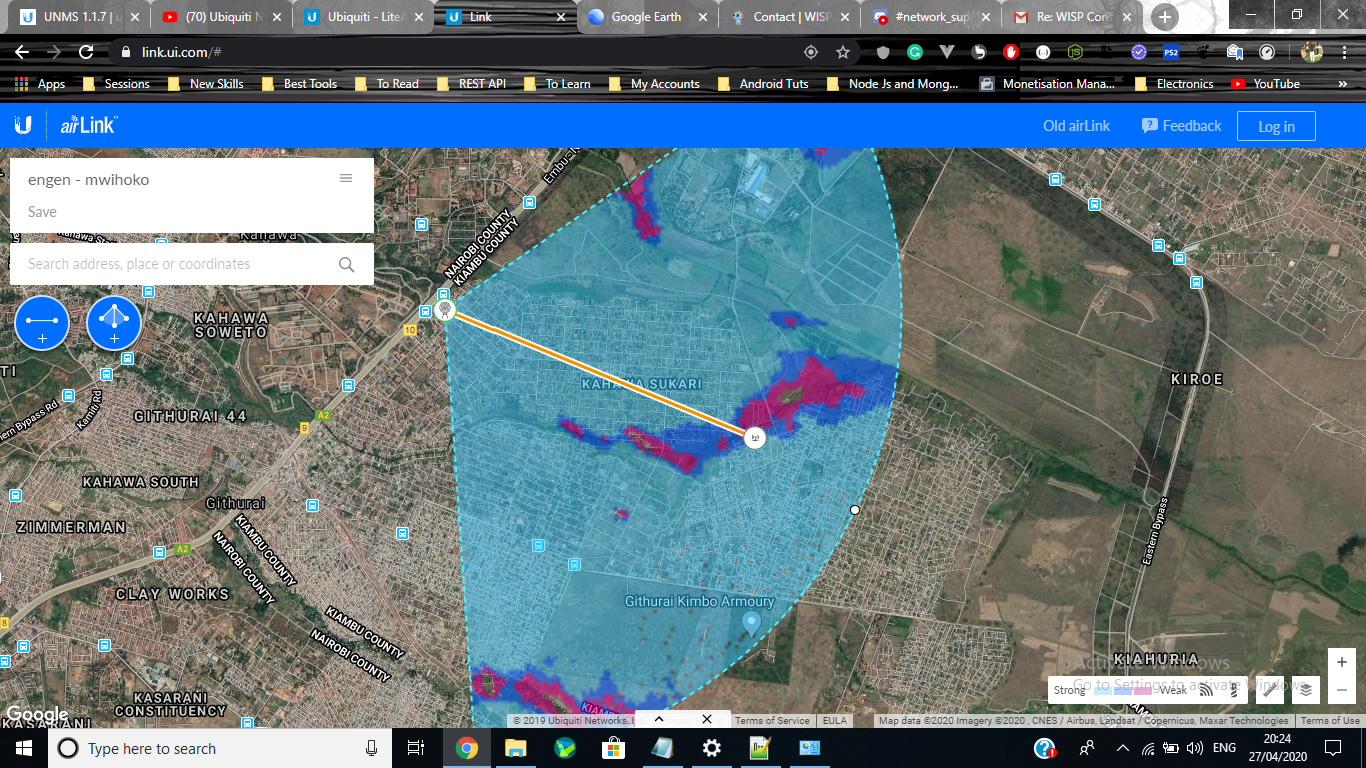The width and height of the screenshot is (1366, 768).
Task: Click the location target icon in address bar
Action: point(811,52)
